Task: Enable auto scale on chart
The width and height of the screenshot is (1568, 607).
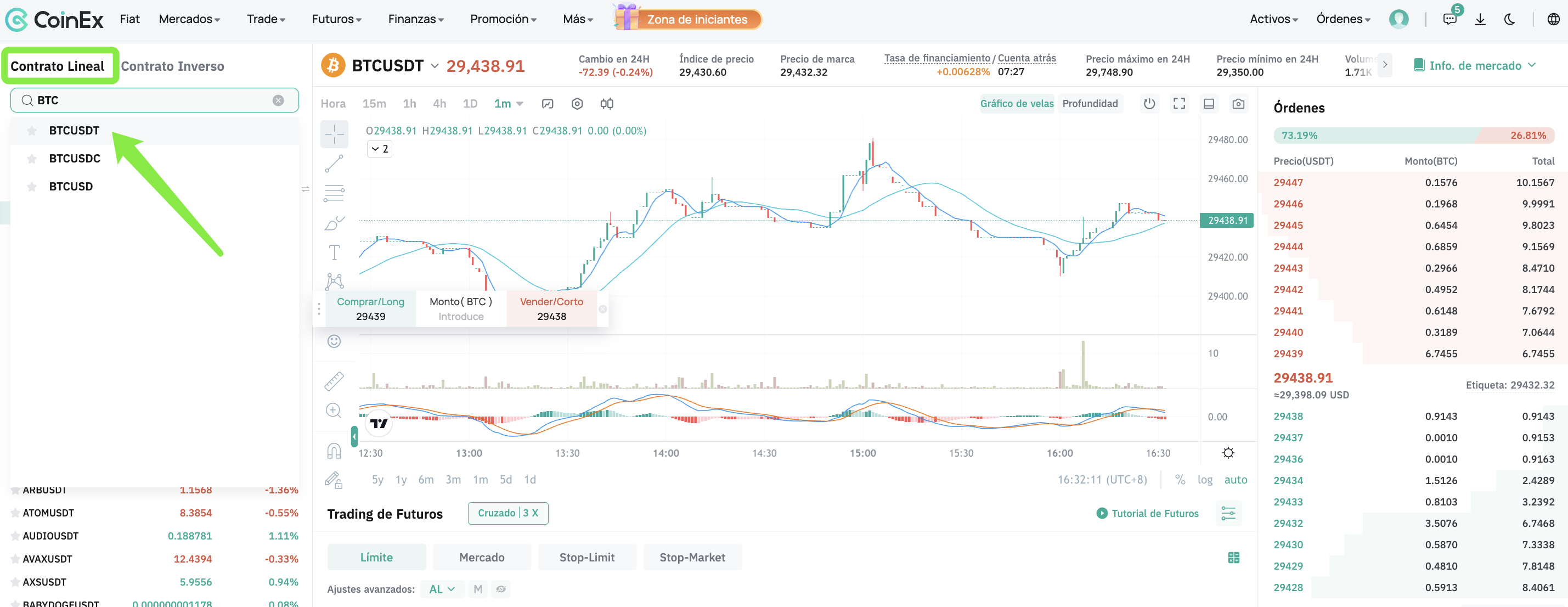Action: point(1235,480)
